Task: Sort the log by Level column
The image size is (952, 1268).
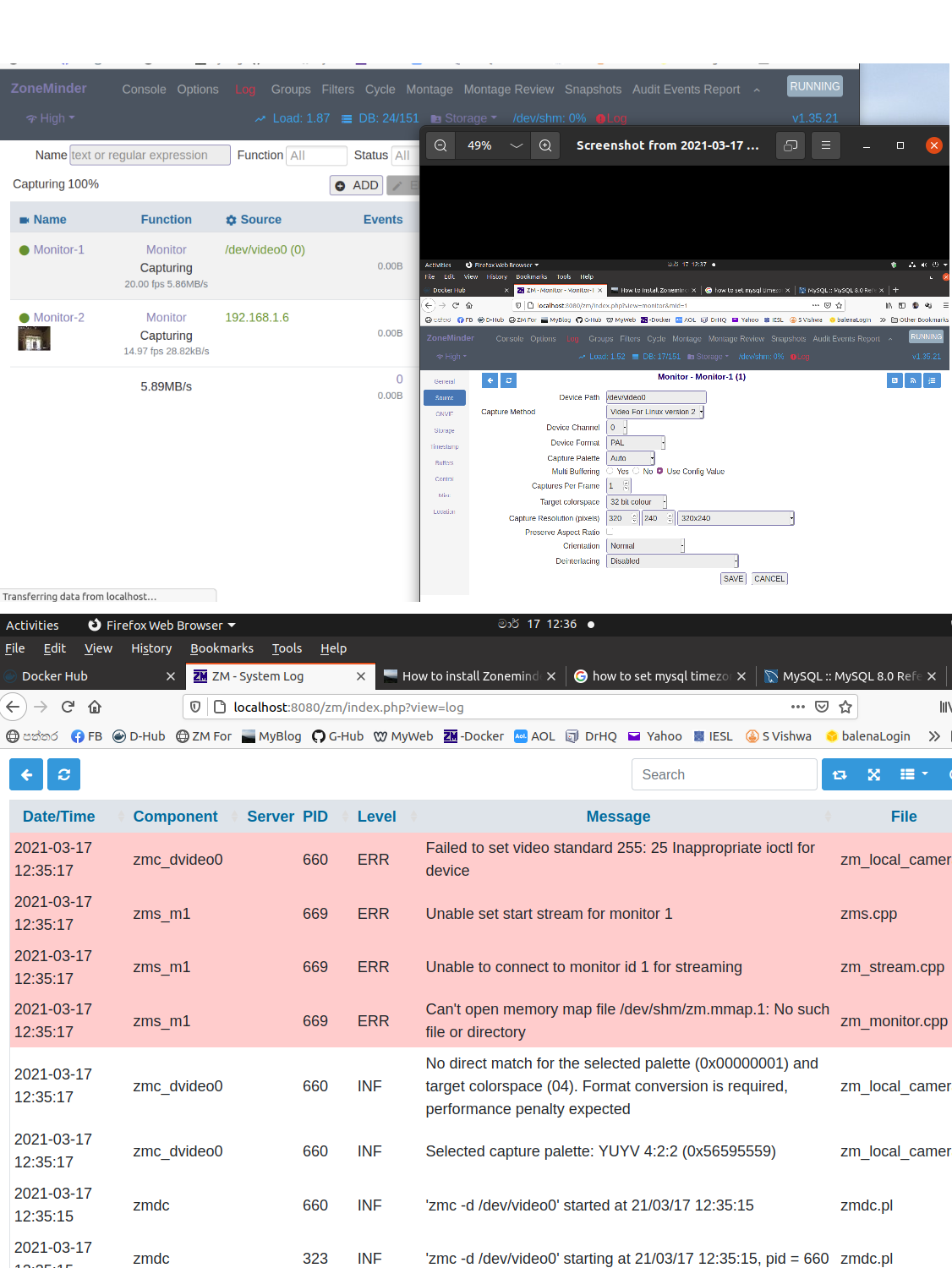Action: point(376,817)
